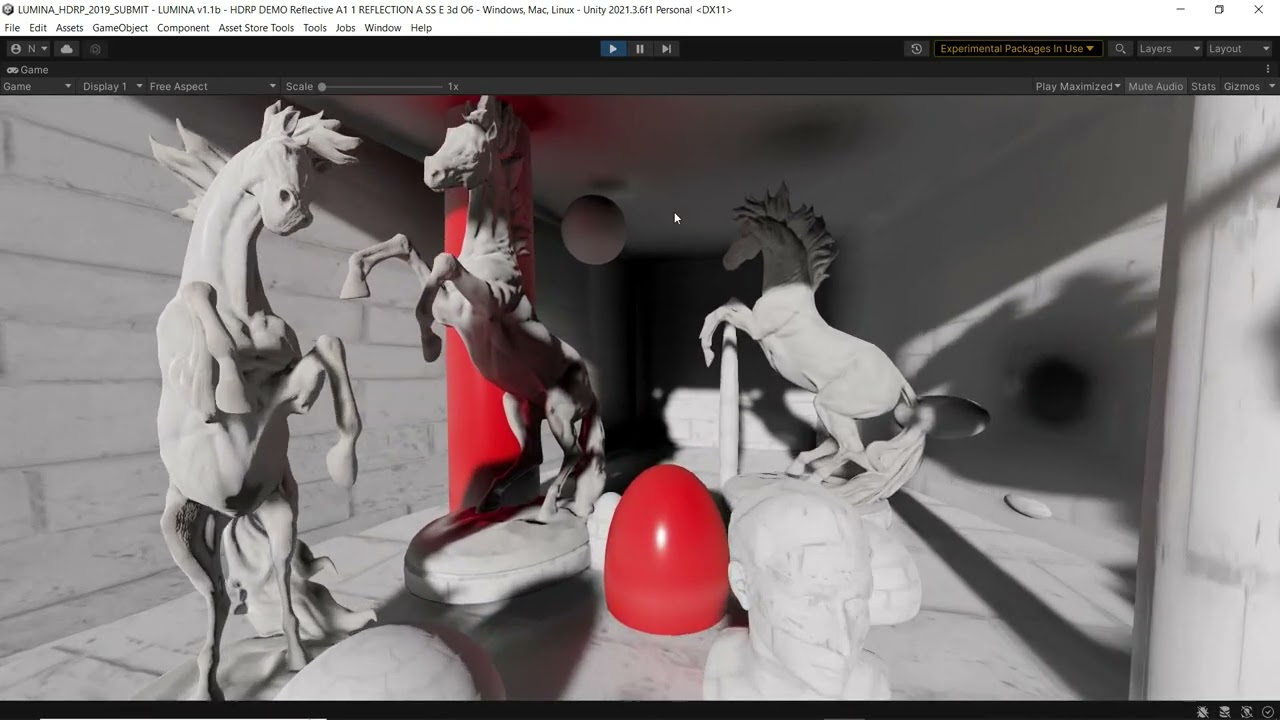Toggle Gizmos in the Game view
Viewport: 1280px width, 720px height.
[x=1241, y=87]
